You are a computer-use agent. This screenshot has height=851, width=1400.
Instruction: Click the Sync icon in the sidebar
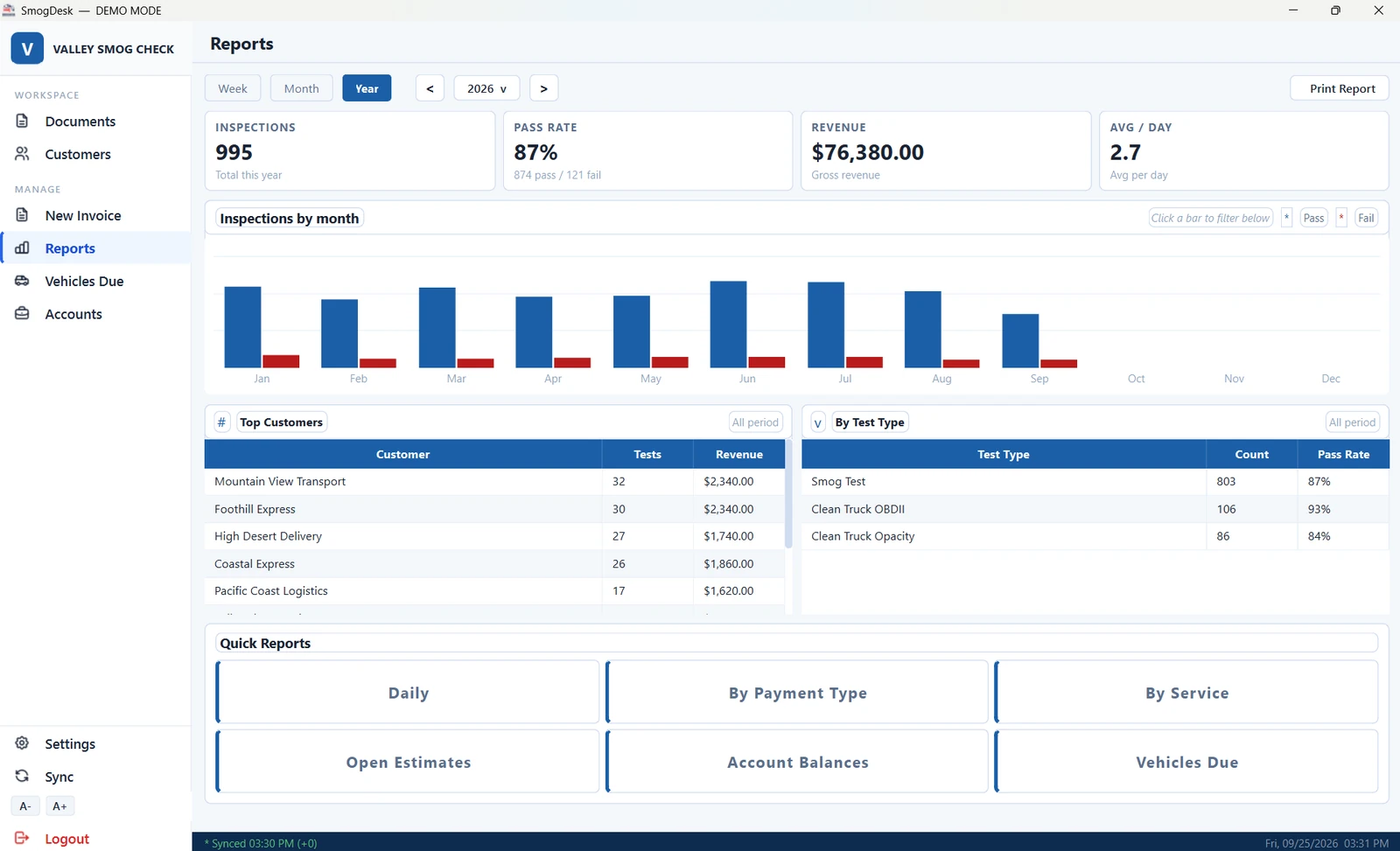[x=23, y=776]
